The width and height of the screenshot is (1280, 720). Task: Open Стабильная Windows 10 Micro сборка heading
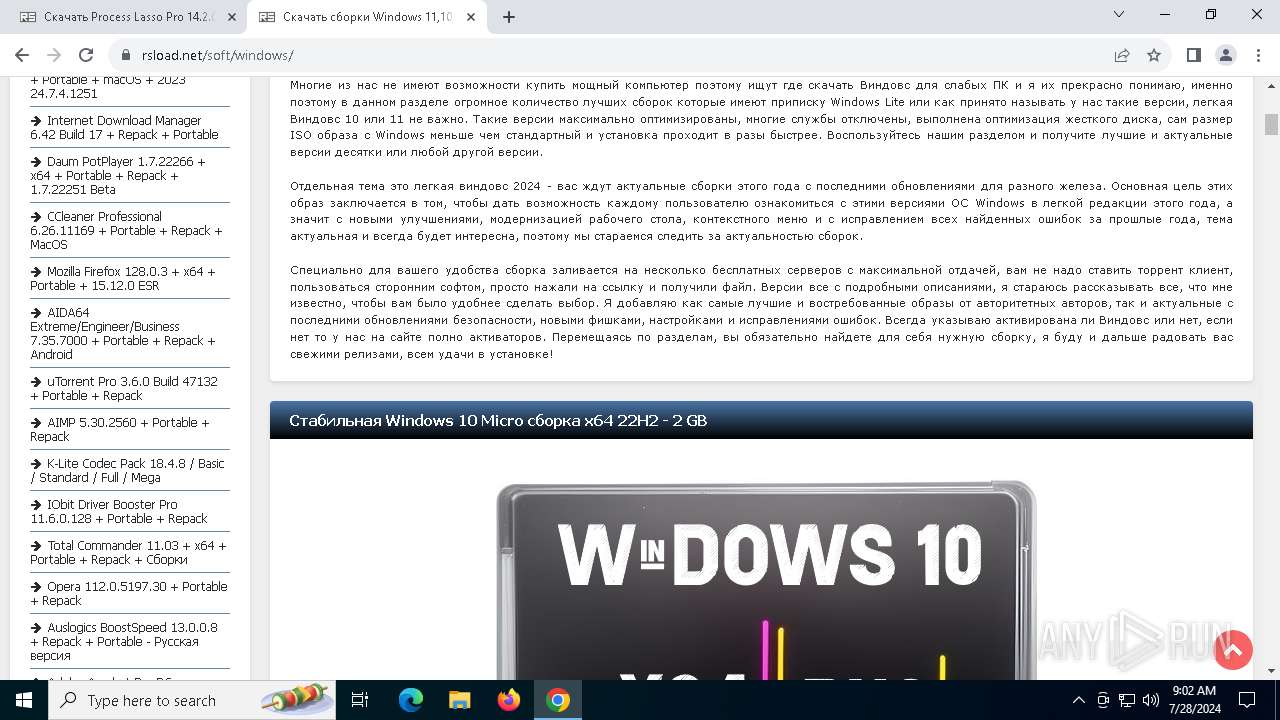point(498,420)
